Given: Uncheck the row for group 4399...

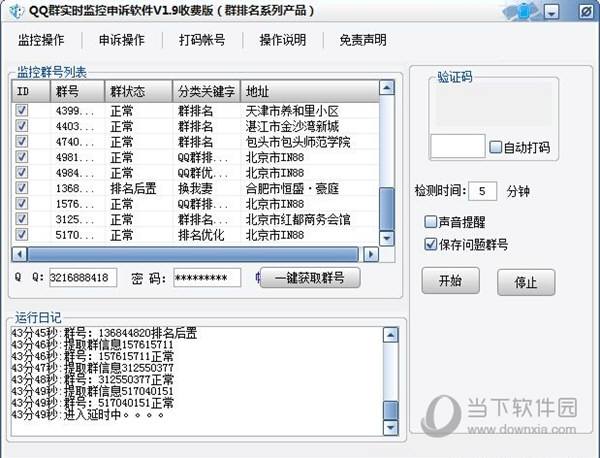Looking at the screenshot, I should (x=21, y=111).
